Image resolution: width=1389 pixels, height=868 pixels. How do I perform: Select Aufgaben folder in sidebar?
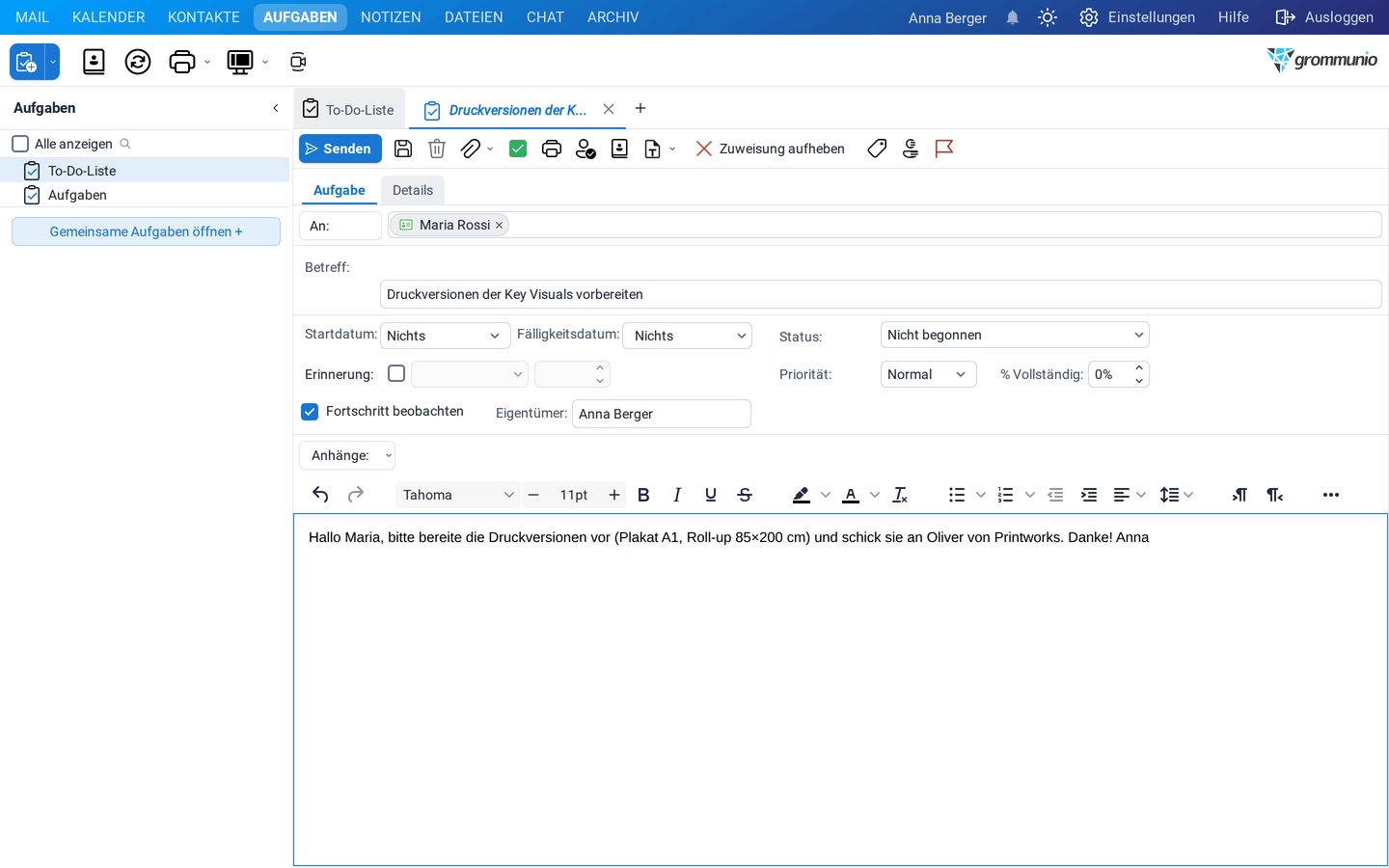click(x=145, y=195)
